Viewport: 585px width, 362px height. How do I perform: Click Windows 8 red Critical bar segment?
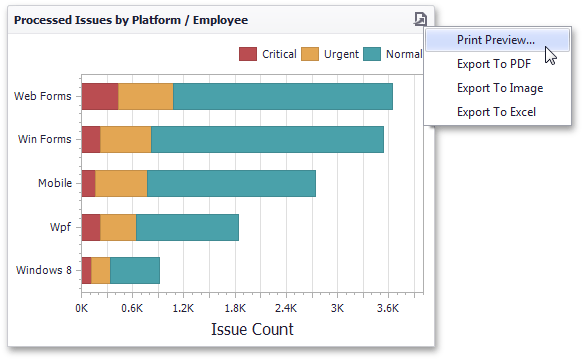pyautogui.click(x=87, y=271)
